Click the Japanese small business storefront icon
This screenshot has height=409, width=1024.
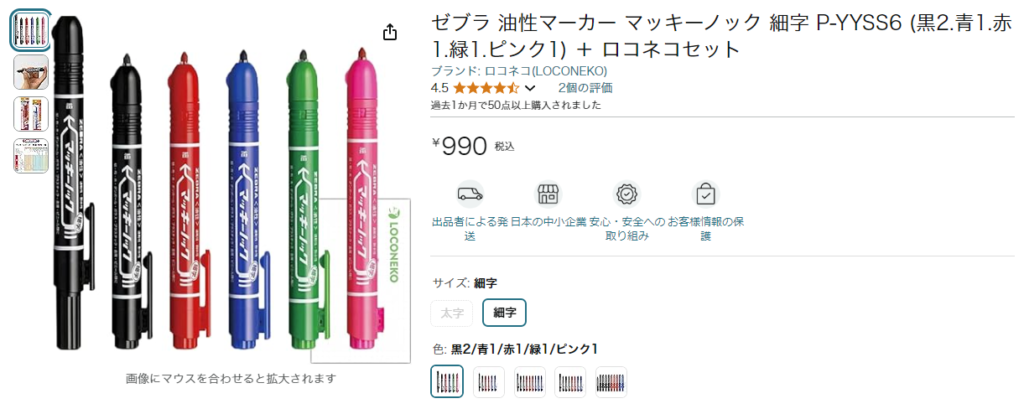pyautogui.click(x=547, y=194)
